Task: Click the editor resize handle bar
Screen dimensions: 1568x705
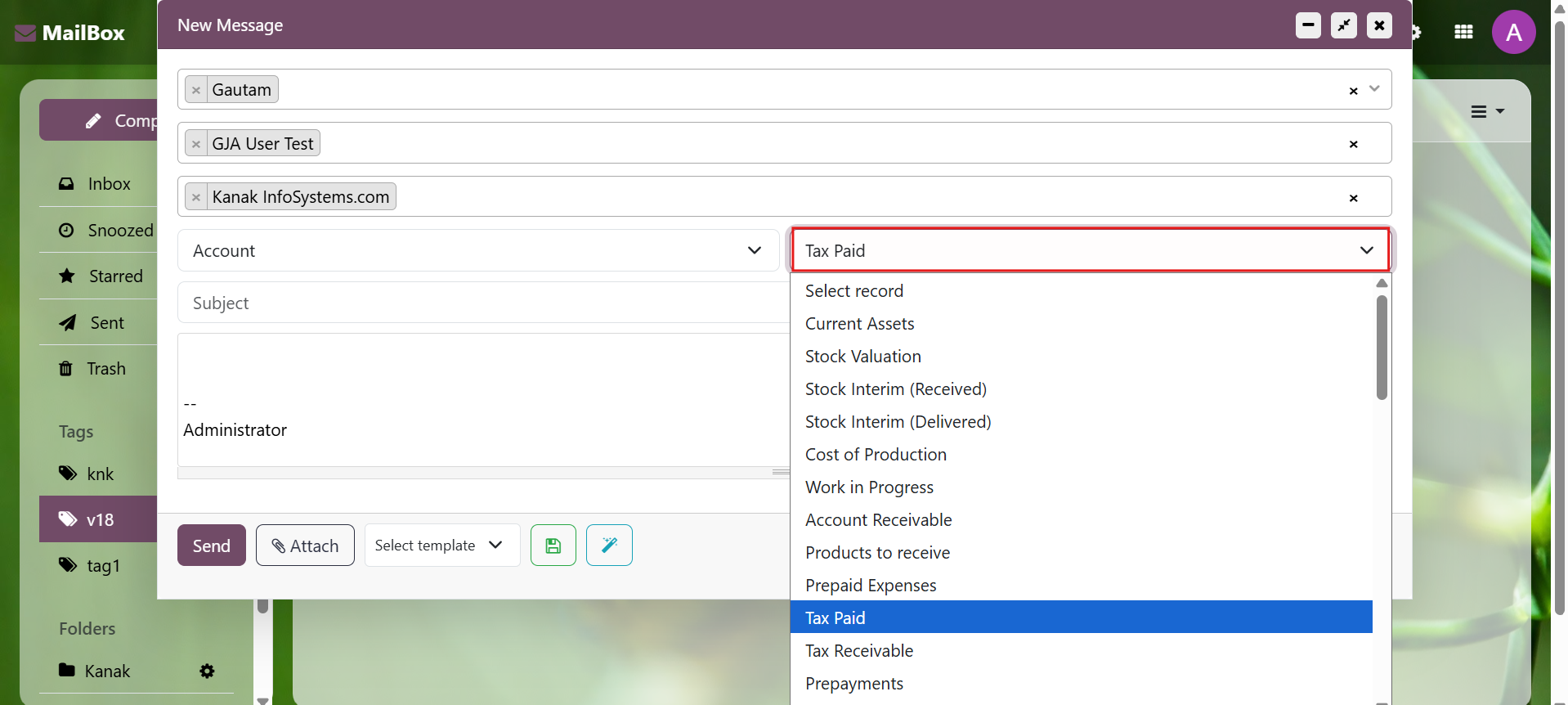Action: click(x=484, y=473)
